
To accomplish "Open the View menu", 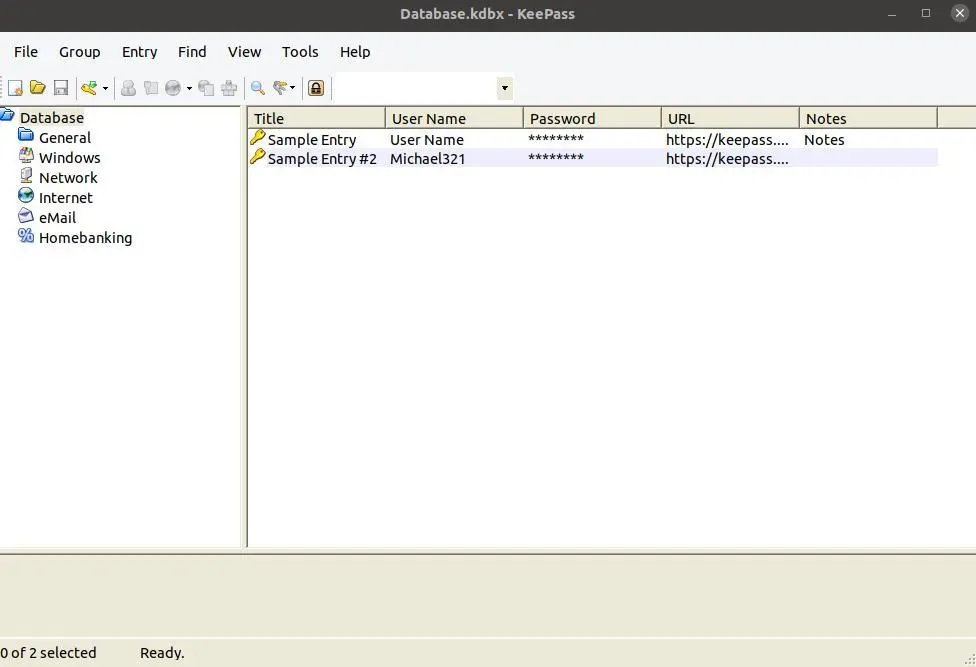I will [244, 52].
